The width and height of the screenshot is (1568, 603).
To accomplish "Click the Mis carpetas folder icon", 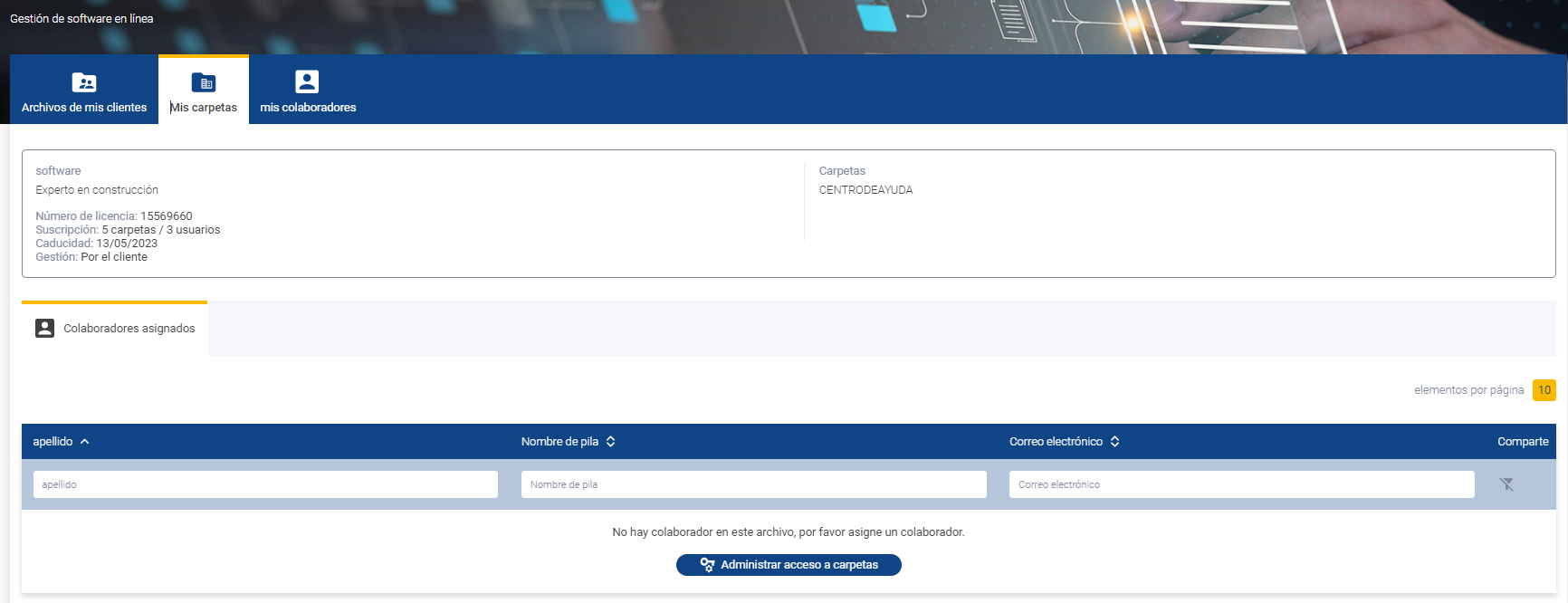I will [x=204, y=82].
